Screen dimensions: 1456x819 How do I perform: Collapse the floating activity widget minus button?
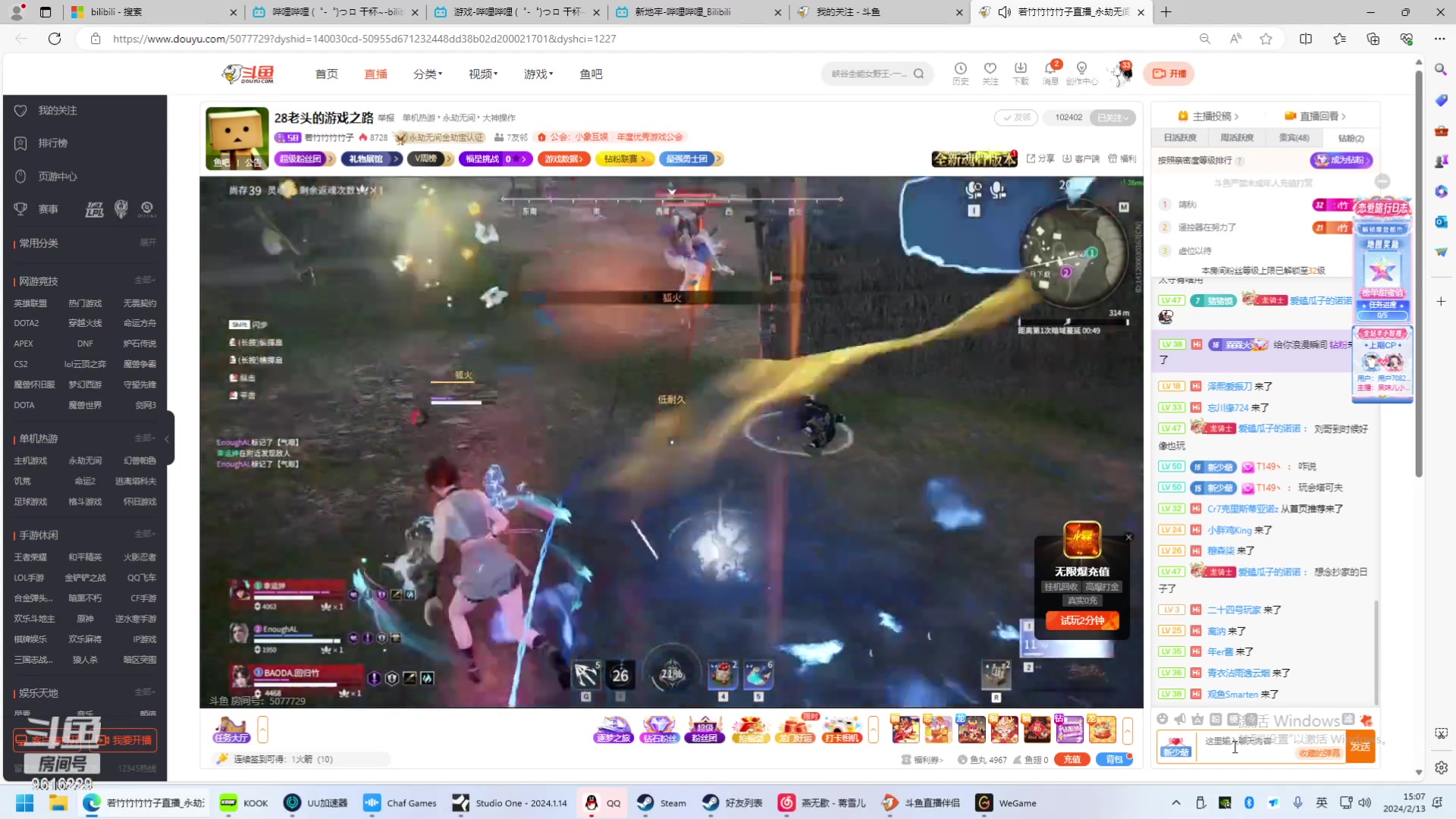tap(1382, 181)
